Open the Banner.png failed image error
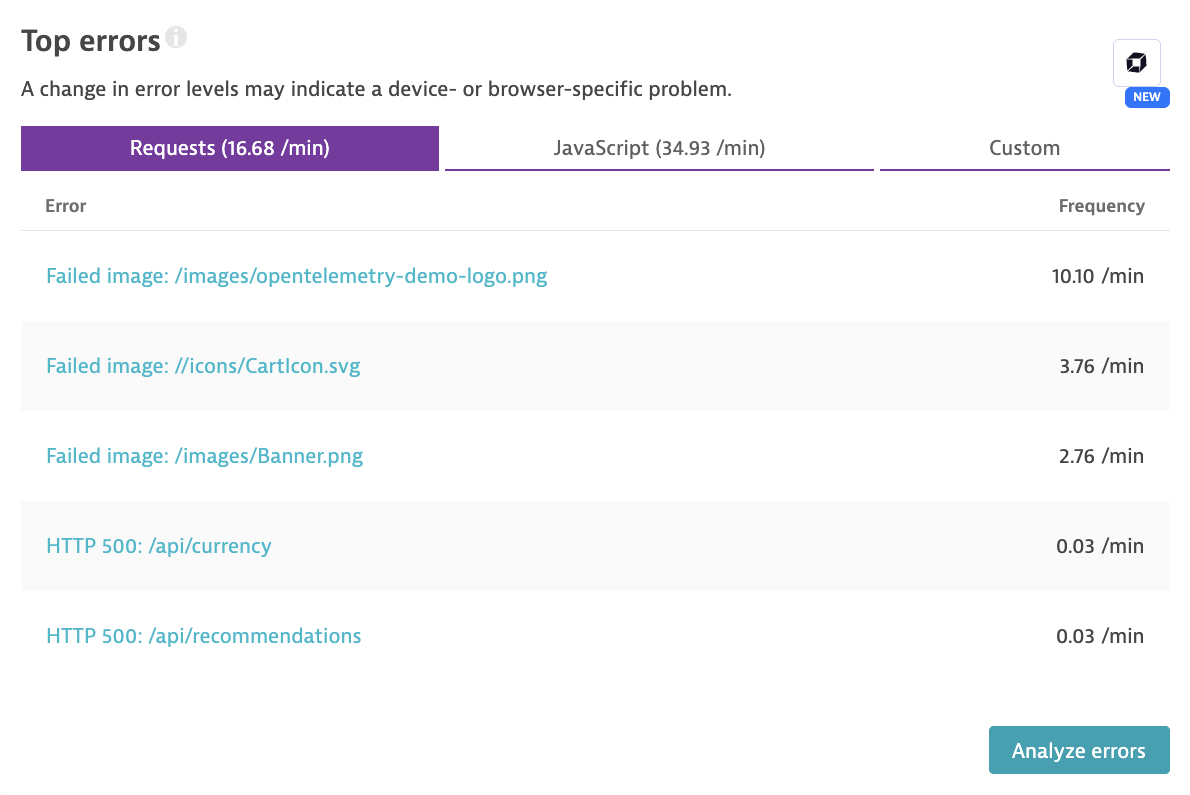 click(x=204, y=456)
